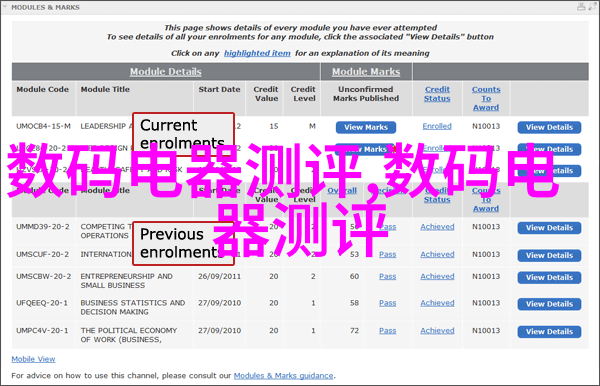
Task: Open the Modules & Marks guidance link
Action: click(284, 376)
